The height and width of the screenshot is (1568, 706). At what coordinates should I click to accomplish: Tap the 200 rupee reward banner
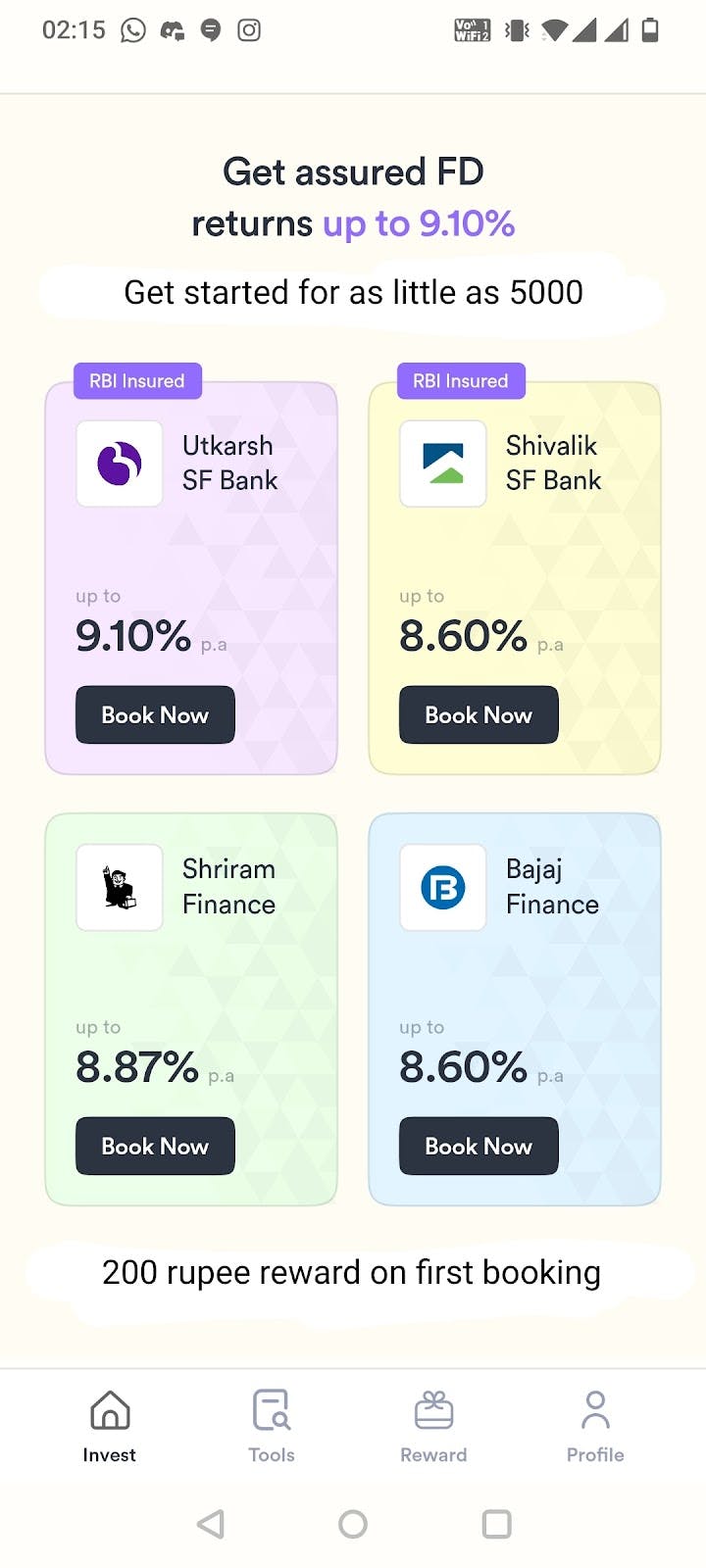351,1272
